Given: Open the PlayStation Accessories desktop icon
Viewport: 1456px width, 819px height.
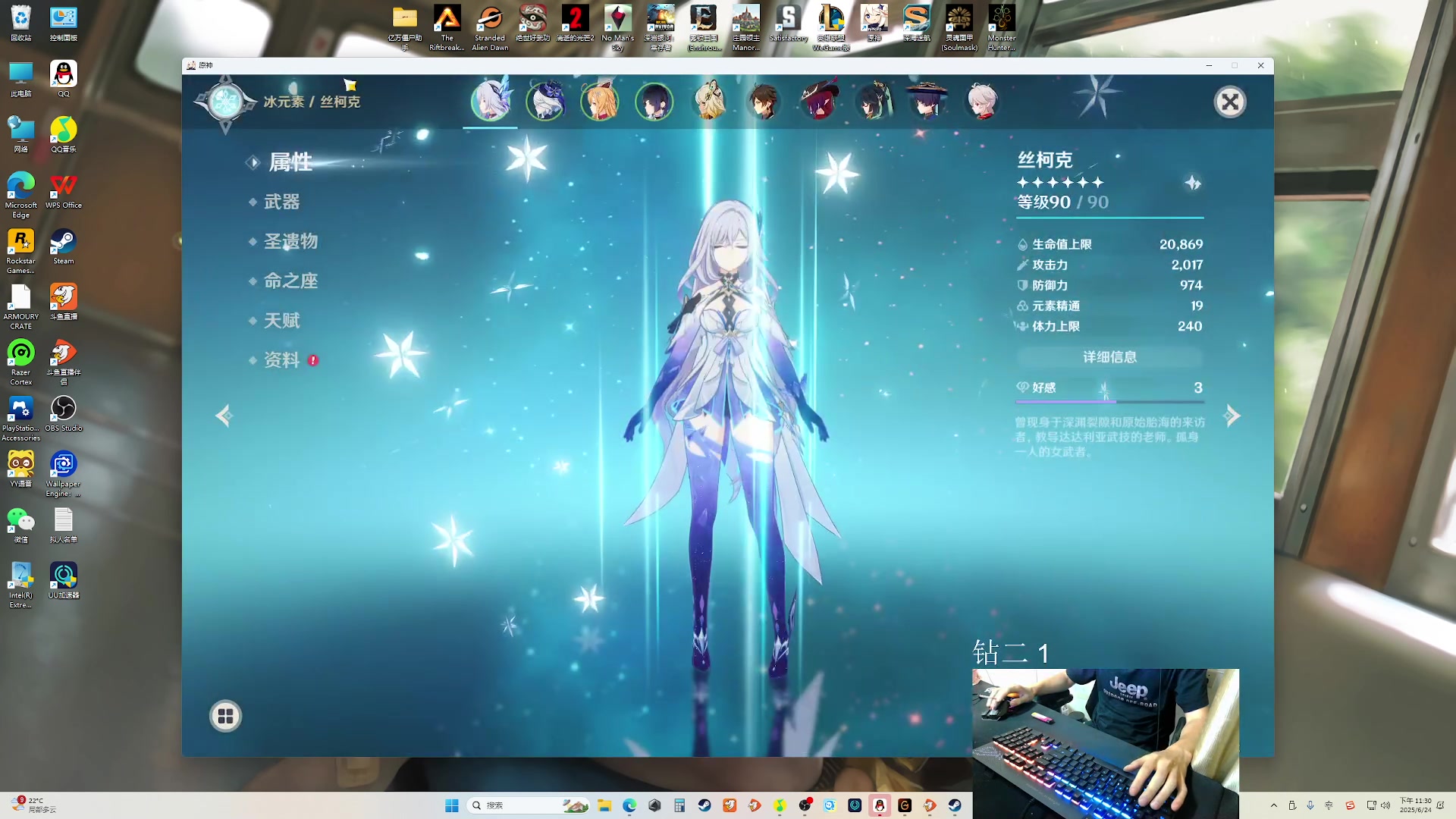Looking at the screenshot, I should coord(21,419).
